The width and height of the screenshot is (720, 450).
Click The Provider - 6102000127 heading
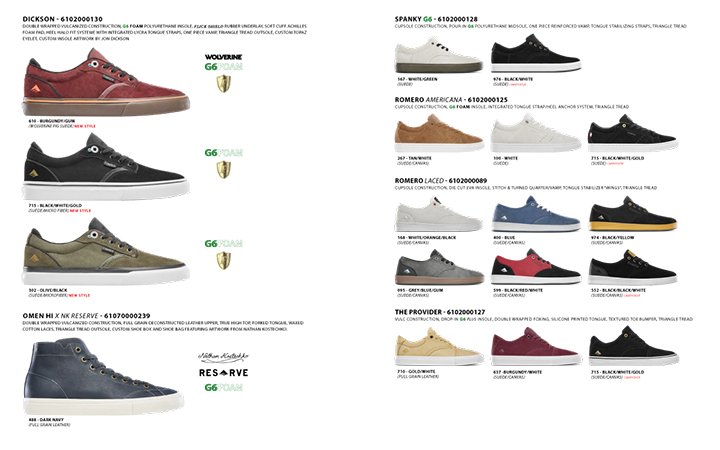tap(440, 312)
